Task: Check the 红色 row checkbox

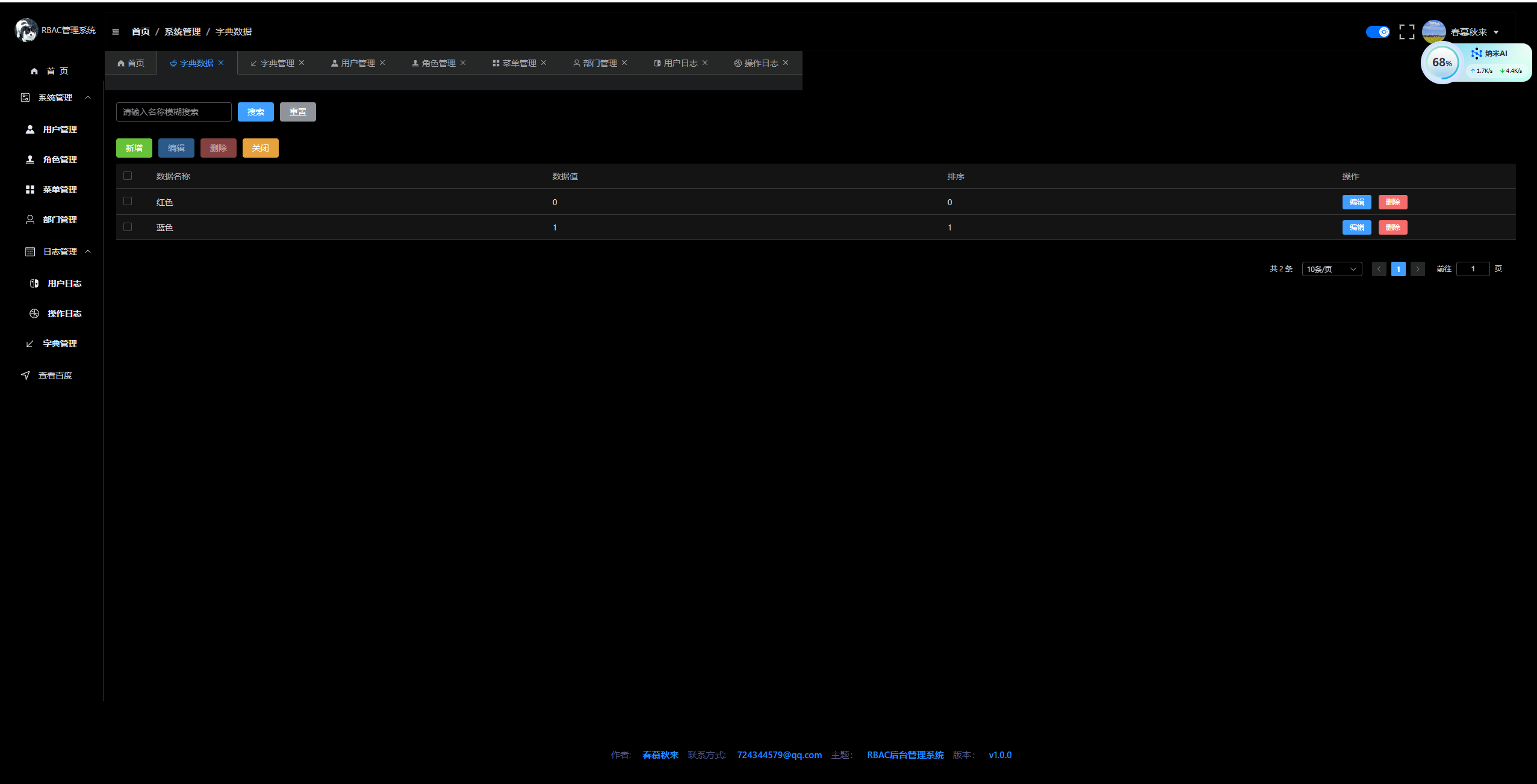Action: pos(128,201)
